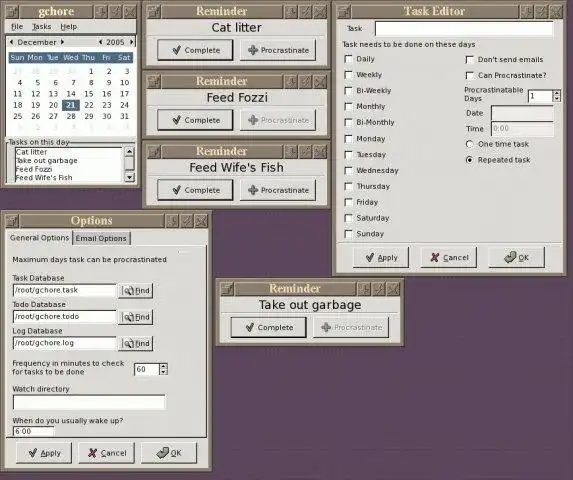Select December 25 on the calendar
The height and width of the screenshot is (480, 573).
18,116
